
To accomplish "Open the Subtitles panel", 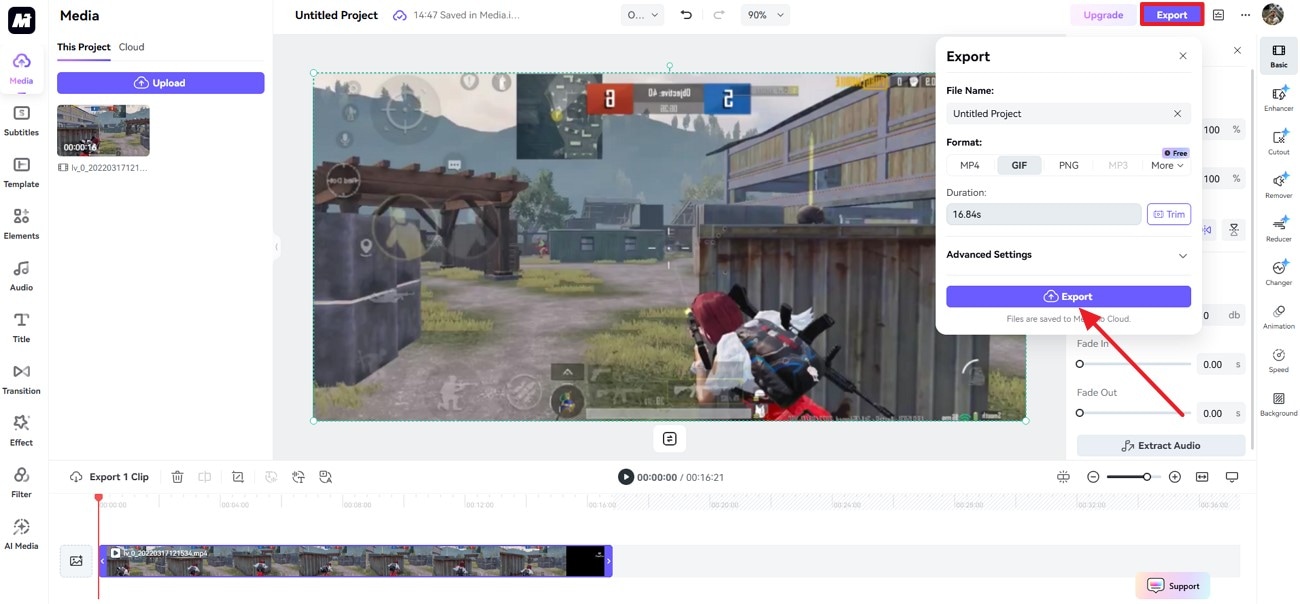I will tap(21, 120).
